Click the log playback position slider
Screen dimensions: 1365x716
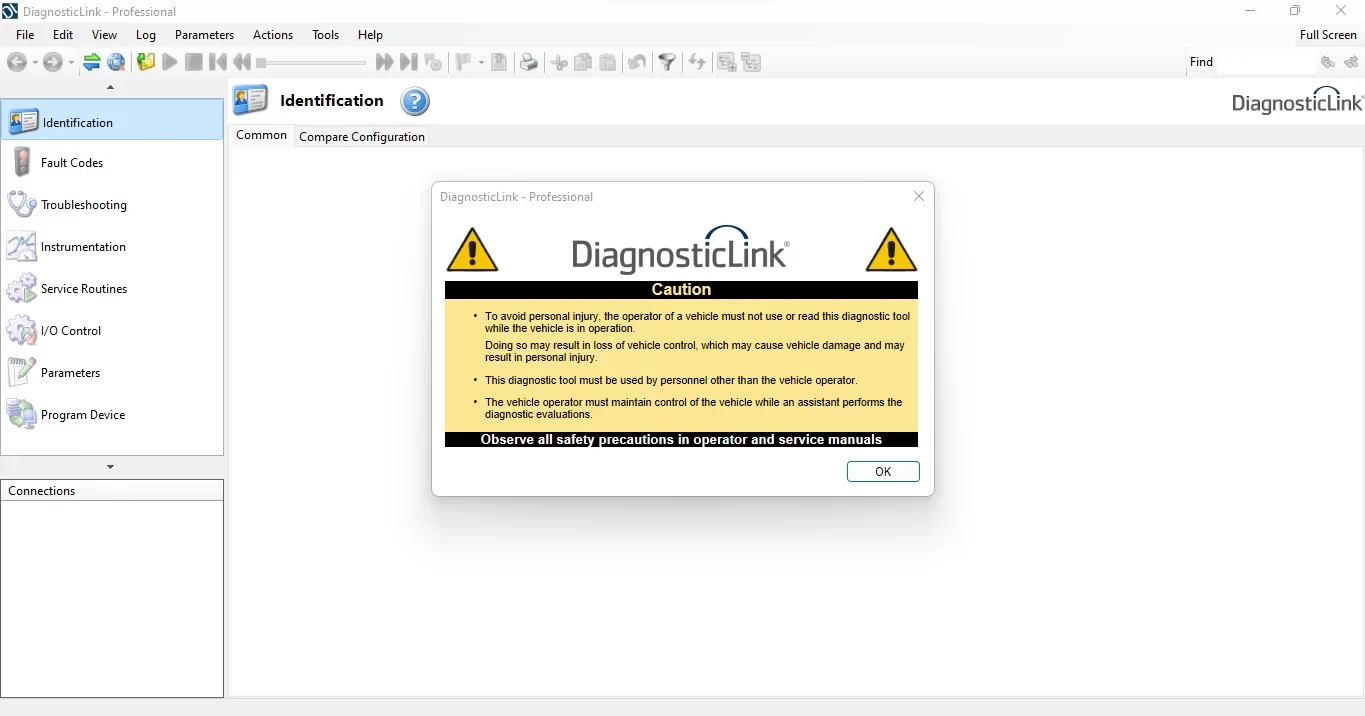click(x=311, y=63)
